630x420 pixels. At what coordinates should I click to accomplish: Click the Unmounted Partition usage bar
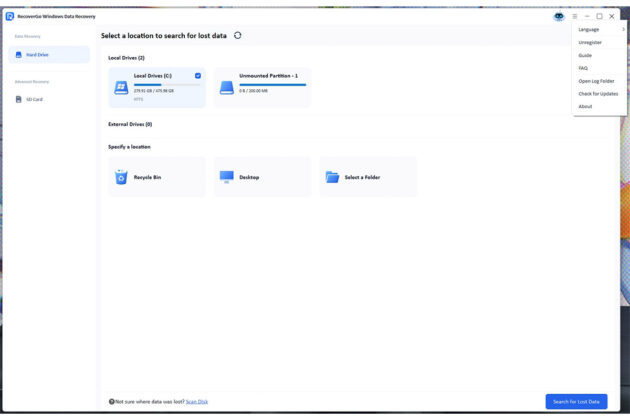pyautogui.click(x=272, y=84)
